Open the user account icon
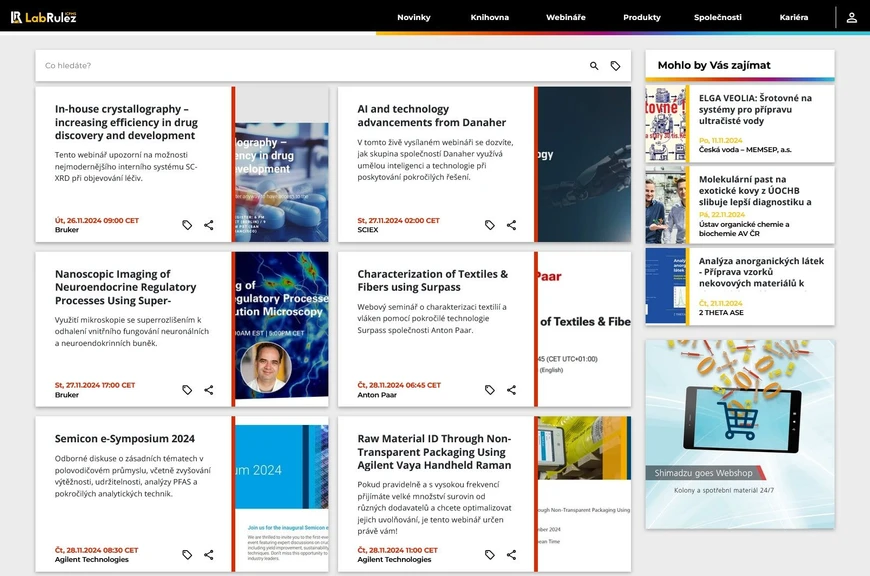870x576 pixels. tap(851, 17)
